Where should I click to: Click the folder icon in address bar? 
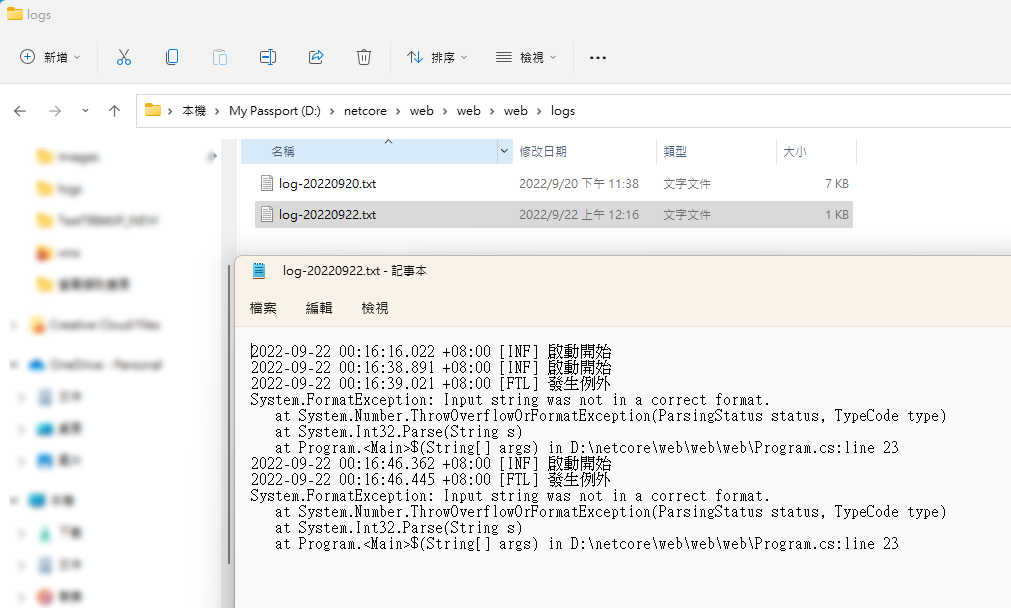(x=153, y=110)
